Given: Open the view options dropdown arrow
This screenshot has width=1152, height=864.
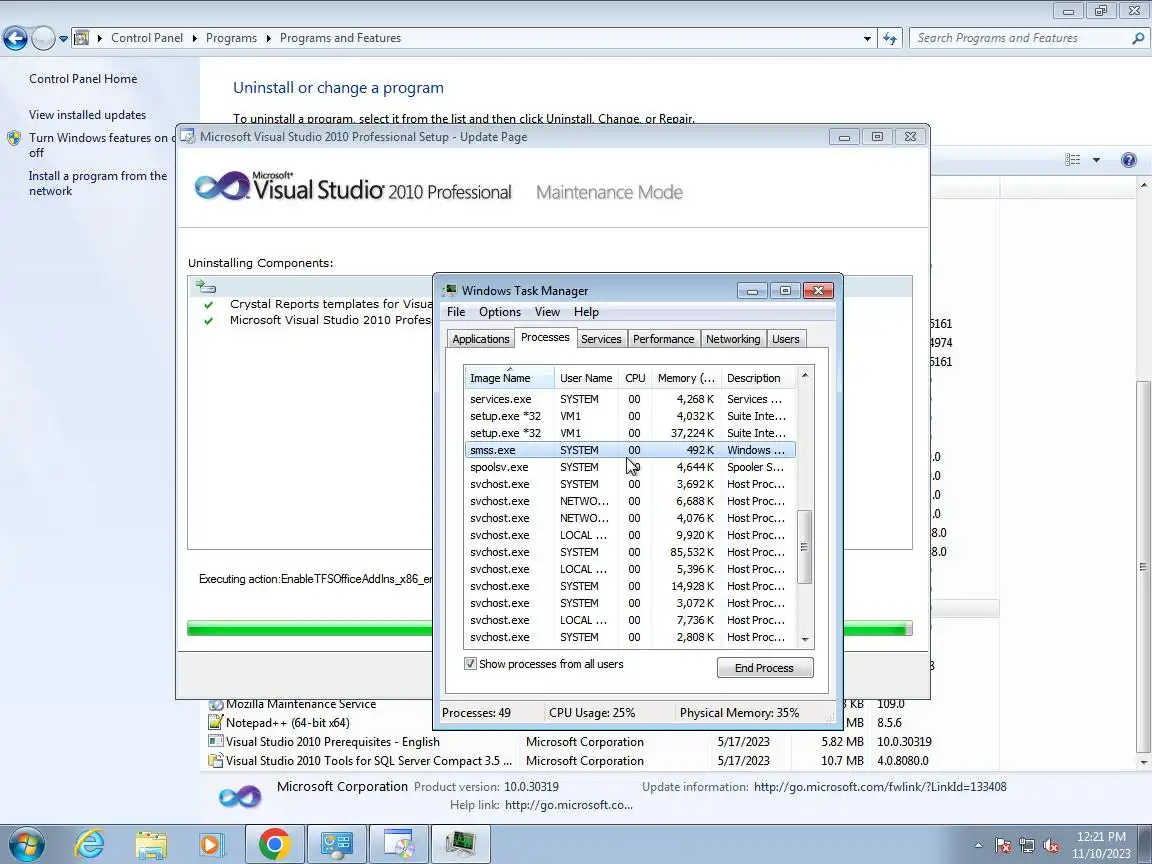Looking at the screenshot, I should pyautogui.click(x=1096, y=159).
